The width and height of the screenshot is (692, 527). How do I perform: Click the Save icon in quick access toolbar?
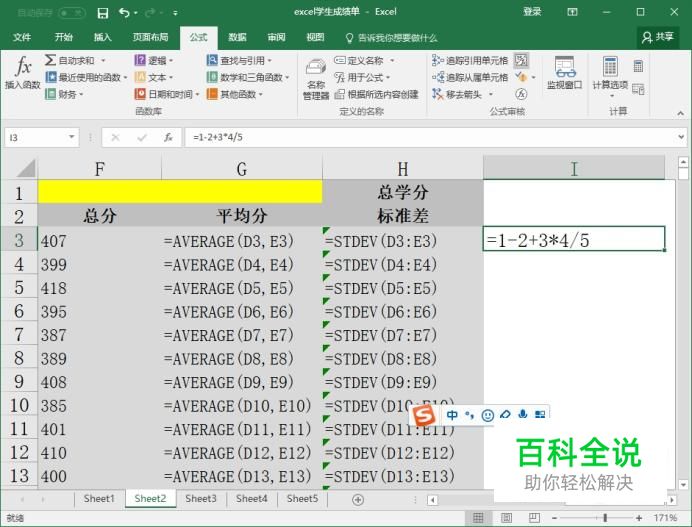click(103, 13)
